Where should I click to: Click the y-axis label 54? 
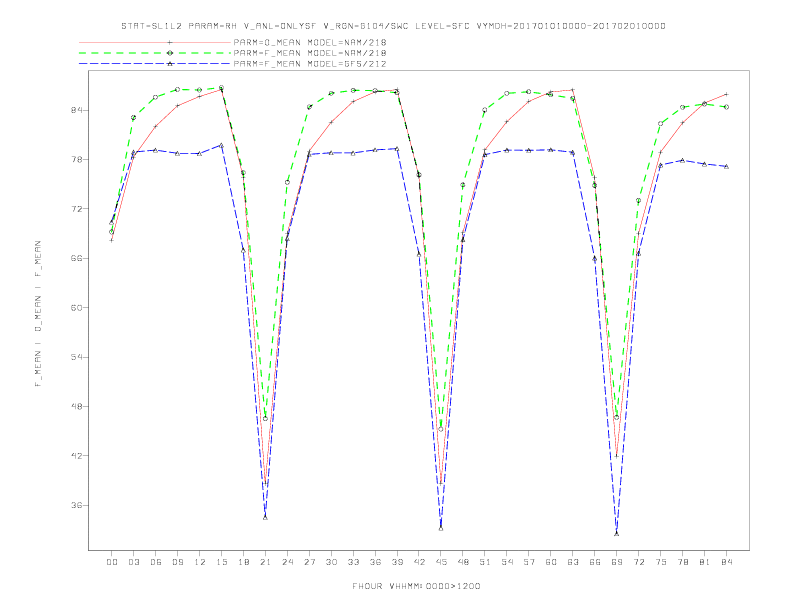coord(76,357)
